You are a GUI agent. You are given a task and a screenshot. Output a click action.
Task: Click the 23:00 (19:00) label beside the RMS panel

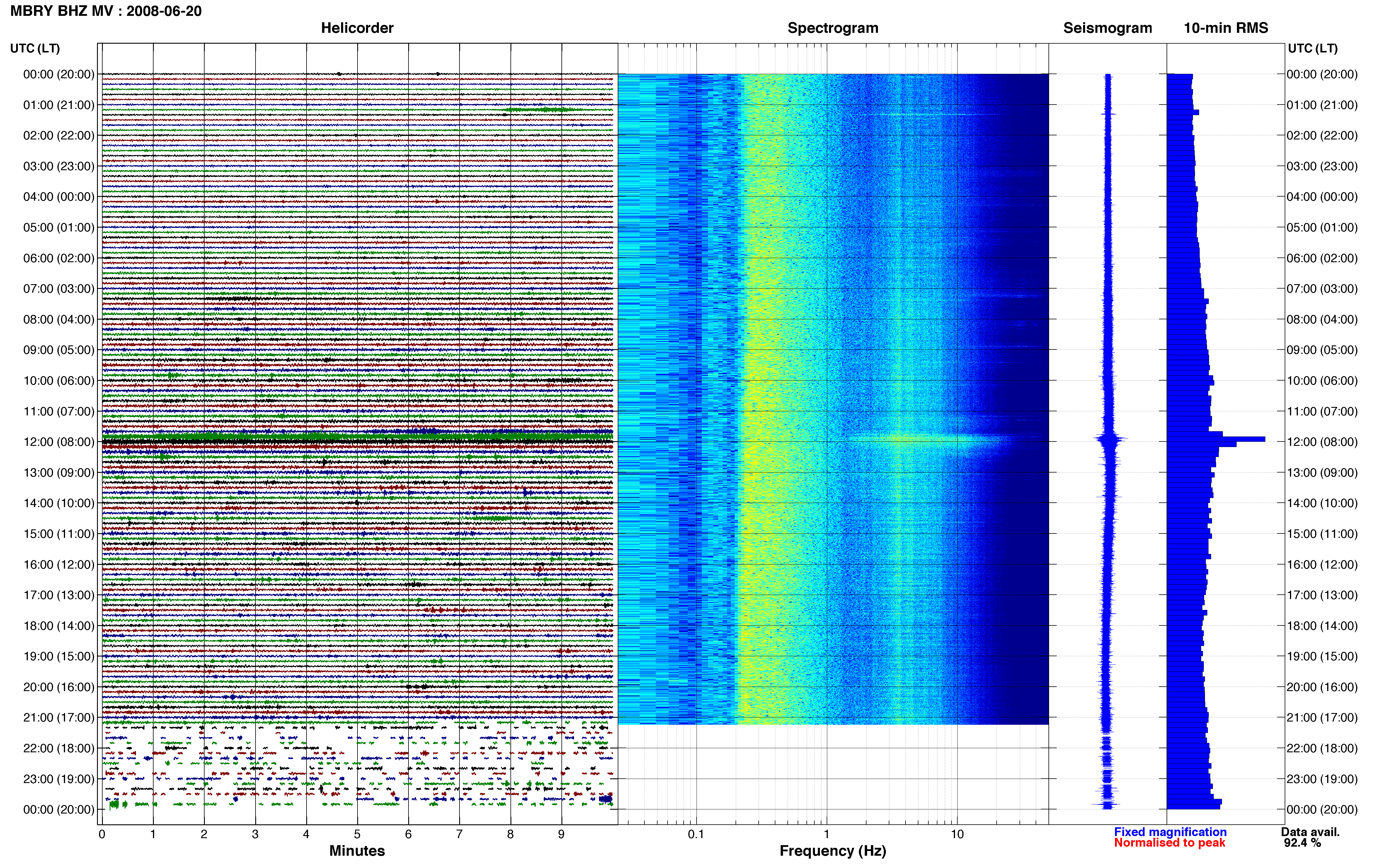(x=1322, y=779)
